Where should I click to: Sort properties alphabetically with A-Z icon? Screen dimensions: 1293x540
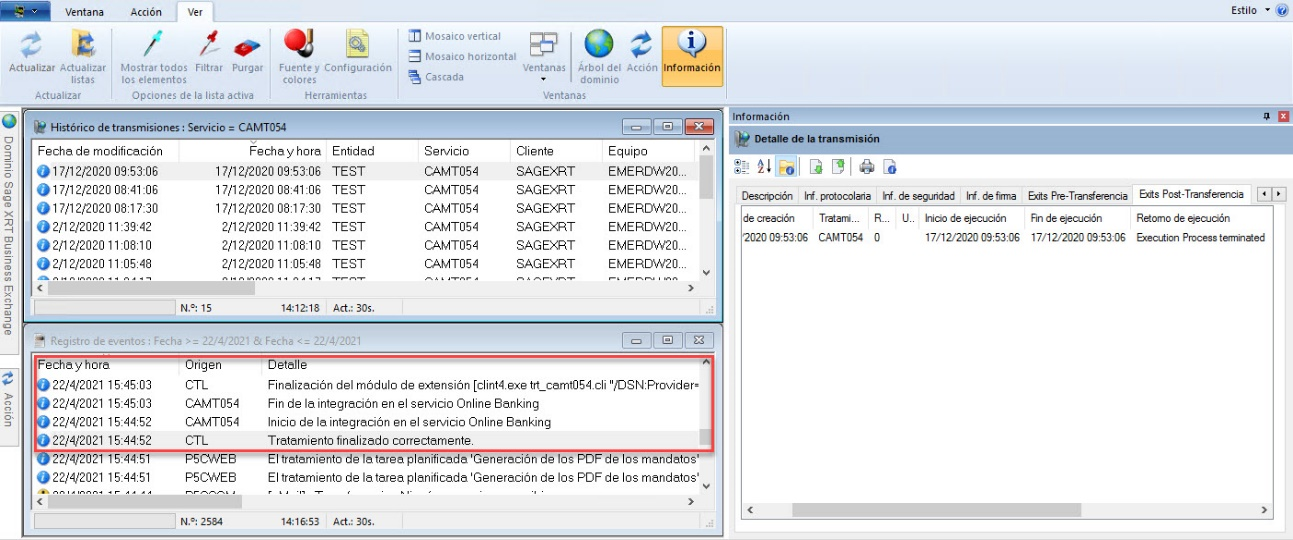click(763, 167)
